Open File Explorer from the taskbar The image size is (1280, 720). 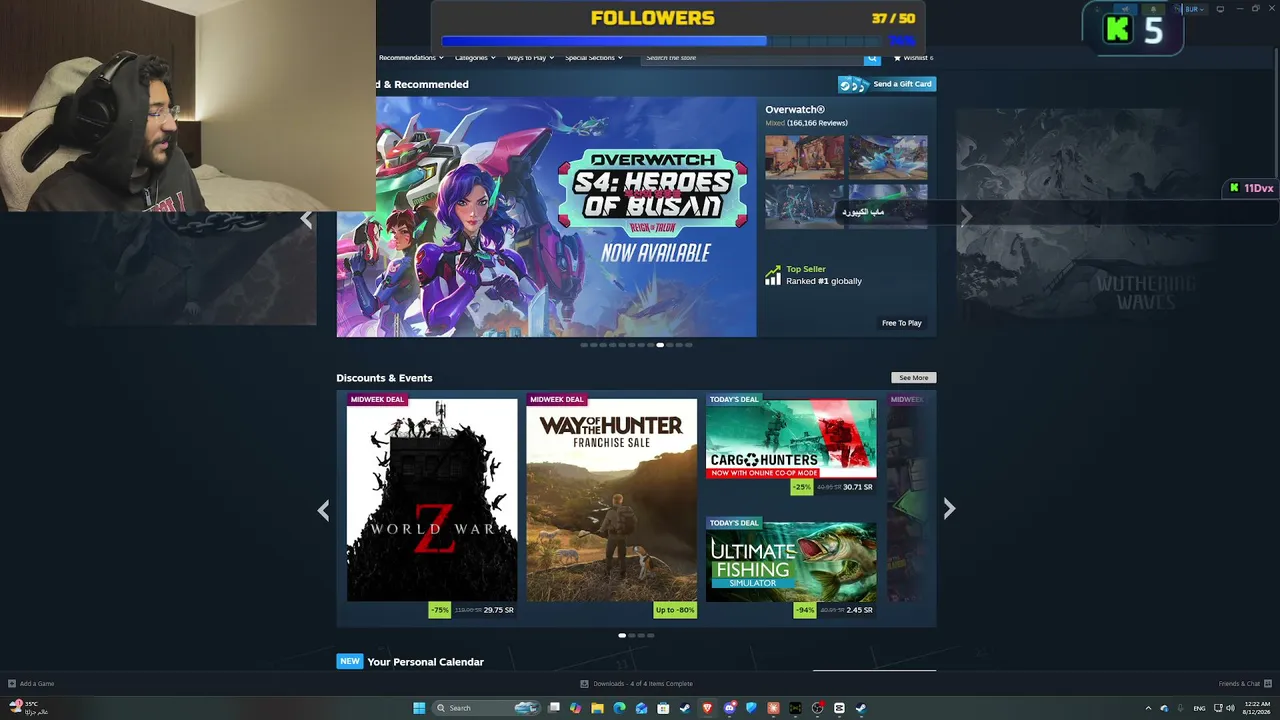[597, 708]
